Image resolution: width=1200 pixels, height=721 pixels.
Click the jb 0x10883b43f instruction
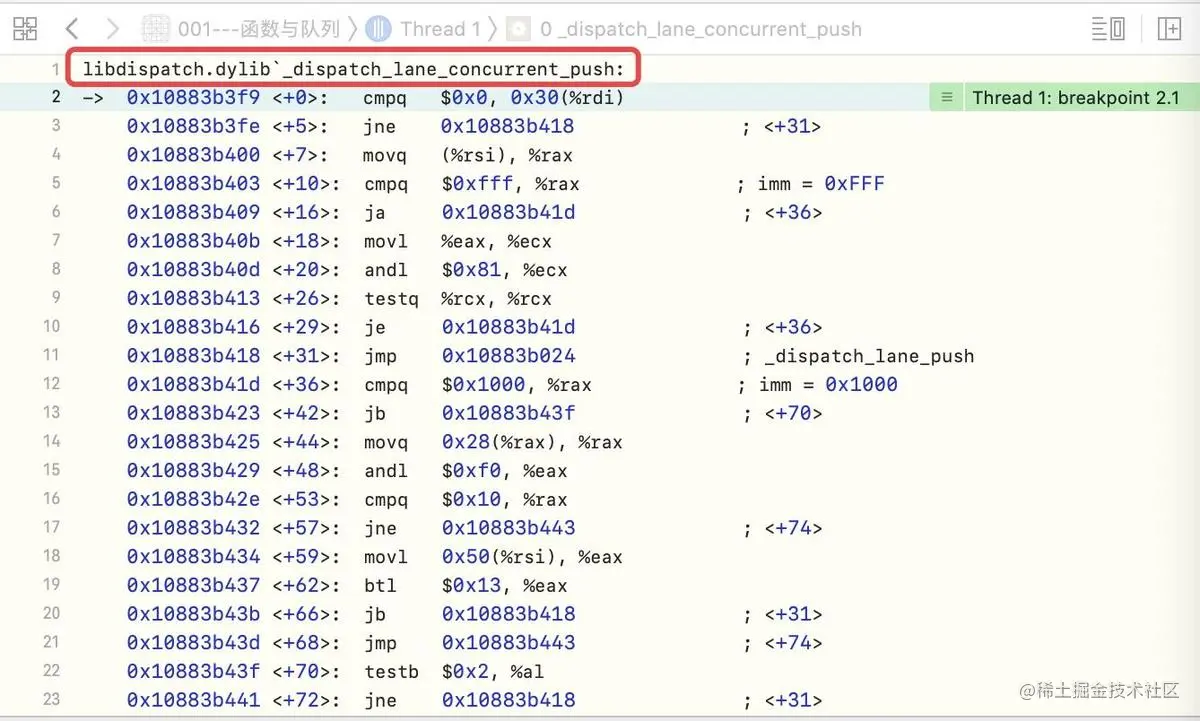pos(469,413)
